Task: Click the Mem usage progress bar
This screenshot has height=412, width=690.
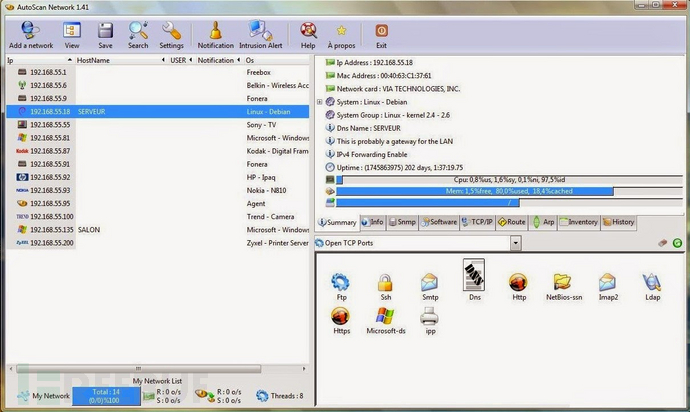Action: [x=509, y=191]
